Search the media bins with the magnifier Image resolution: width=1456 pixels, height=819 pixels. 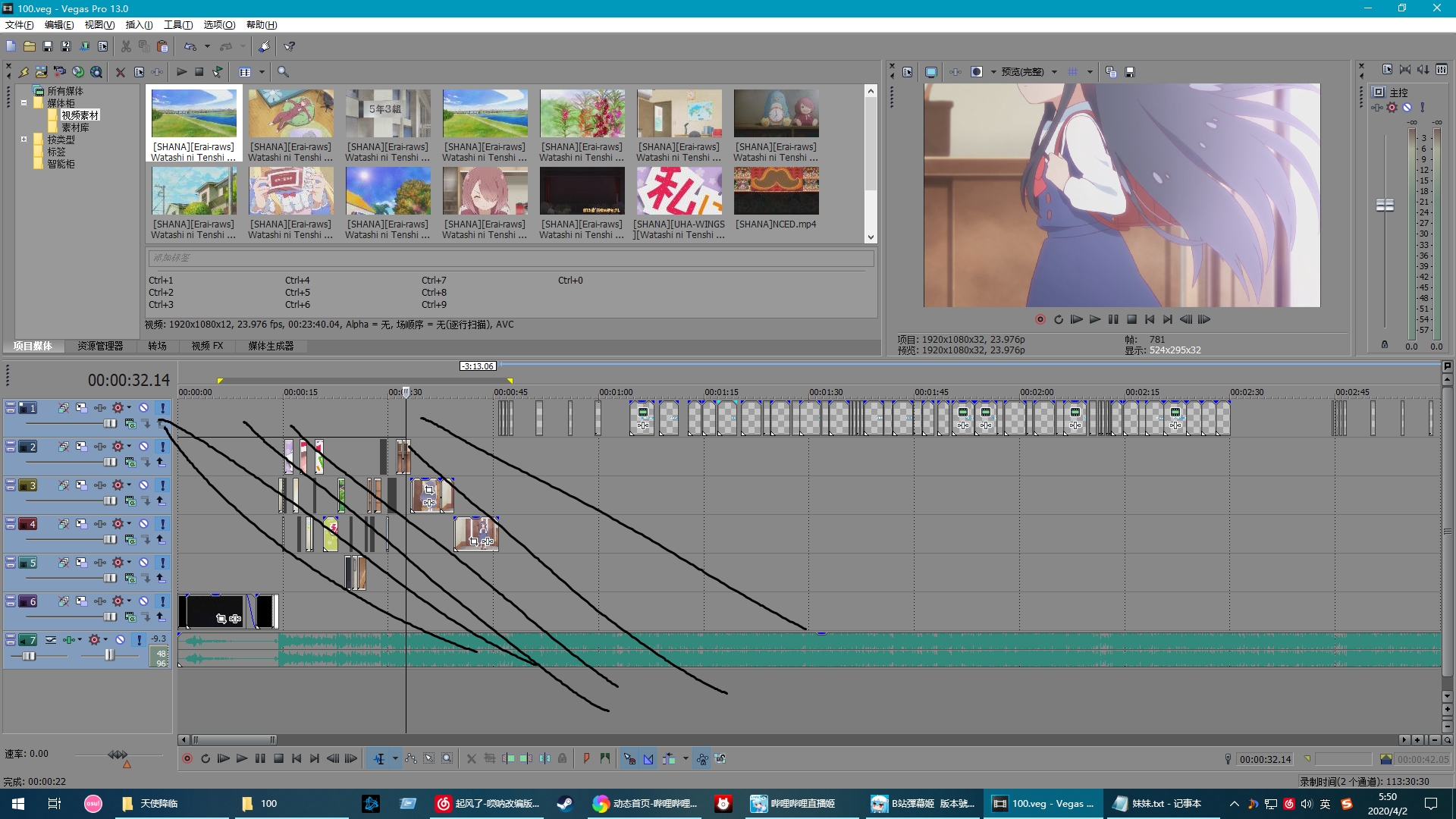pyautogui.click(x=283, y=72)
